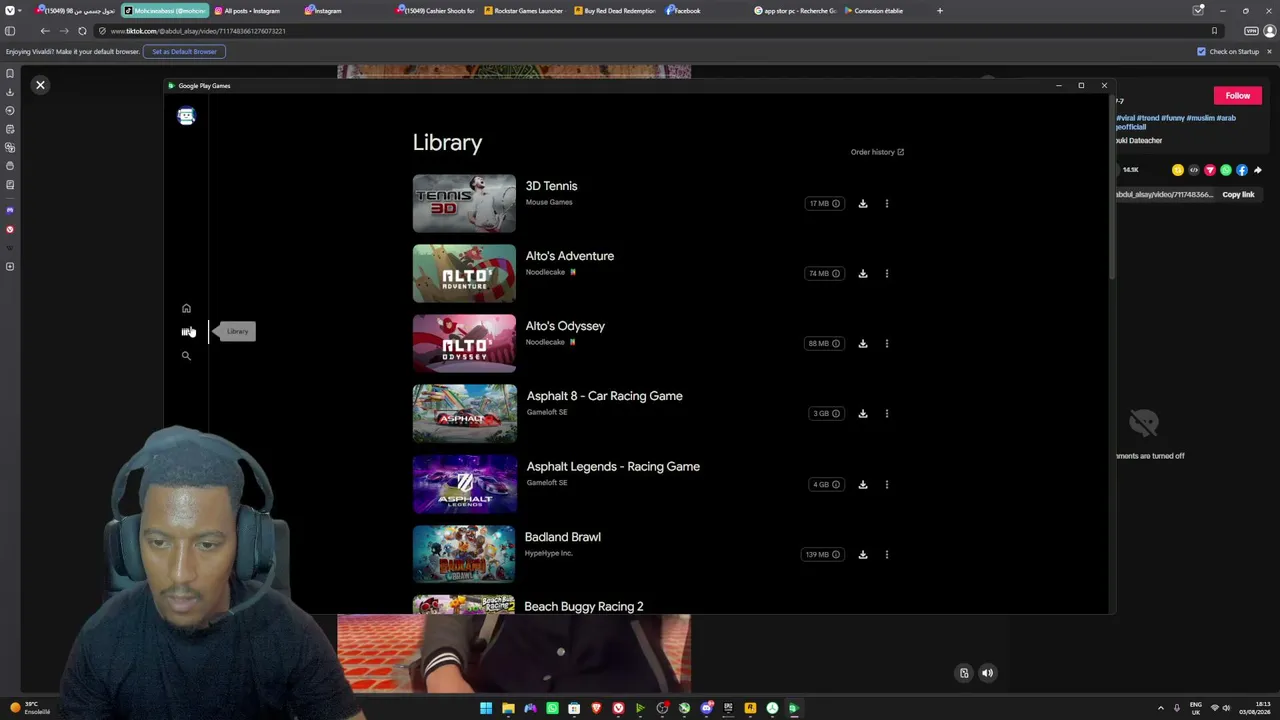Open more options for Alto's Adventure

(887, 274)
